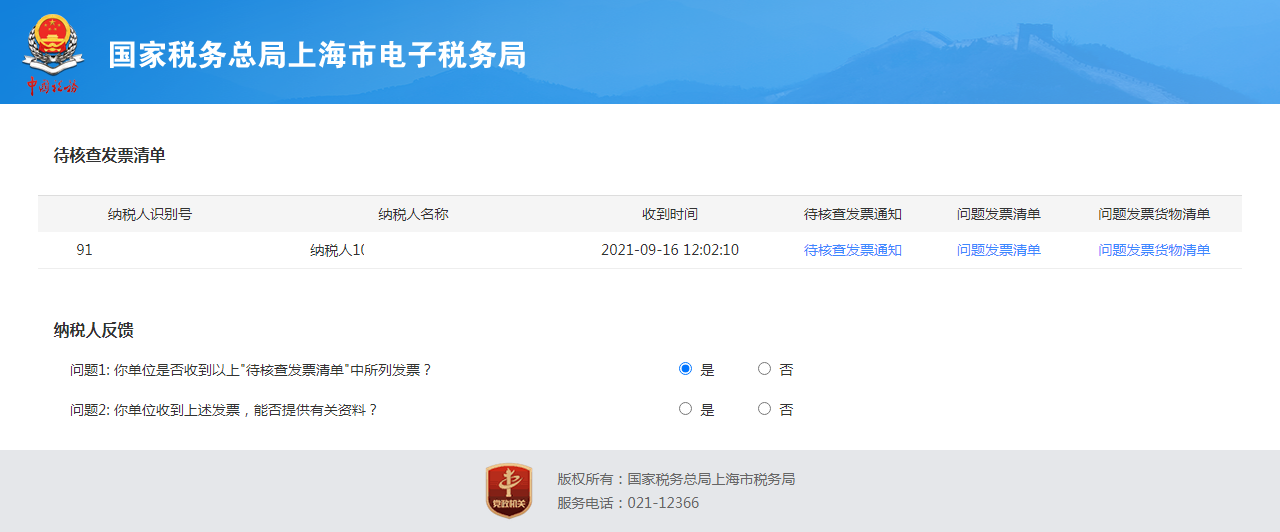Click the 纳税人名称 column header
Viewport: 1280px width, 532px height.
(413, 214)
